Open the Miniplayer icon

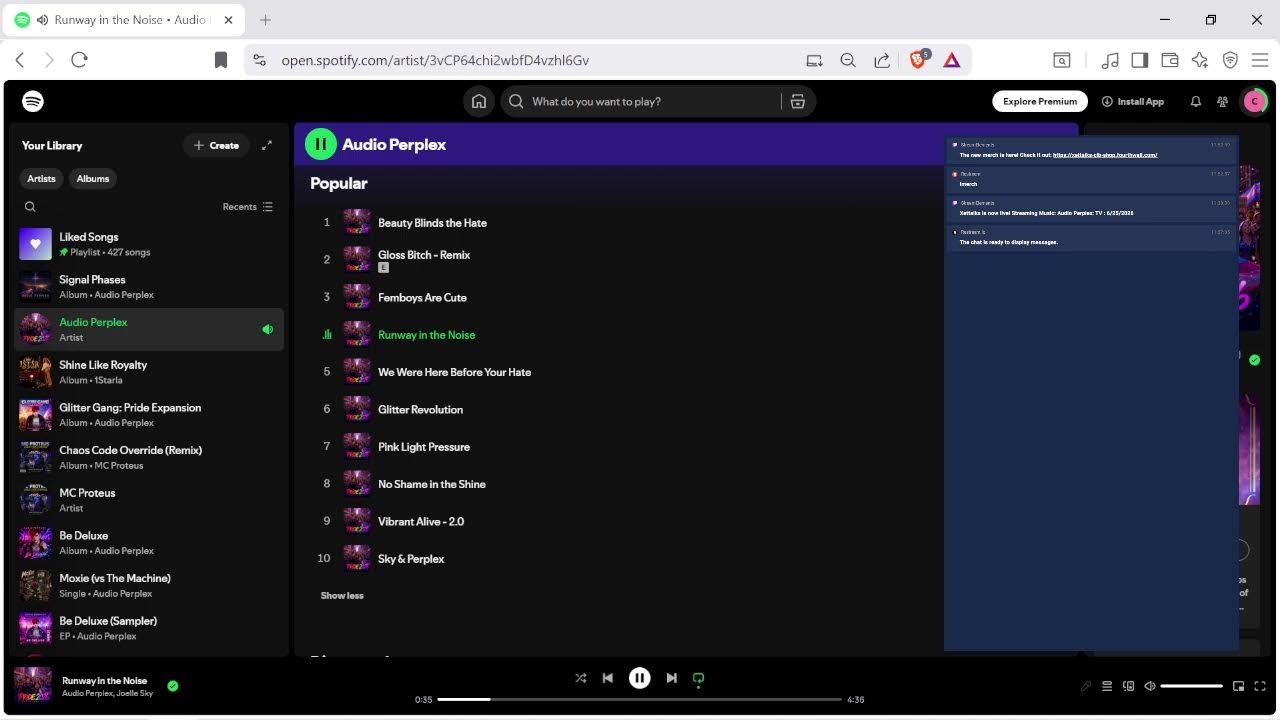(x=1238, y=686)
